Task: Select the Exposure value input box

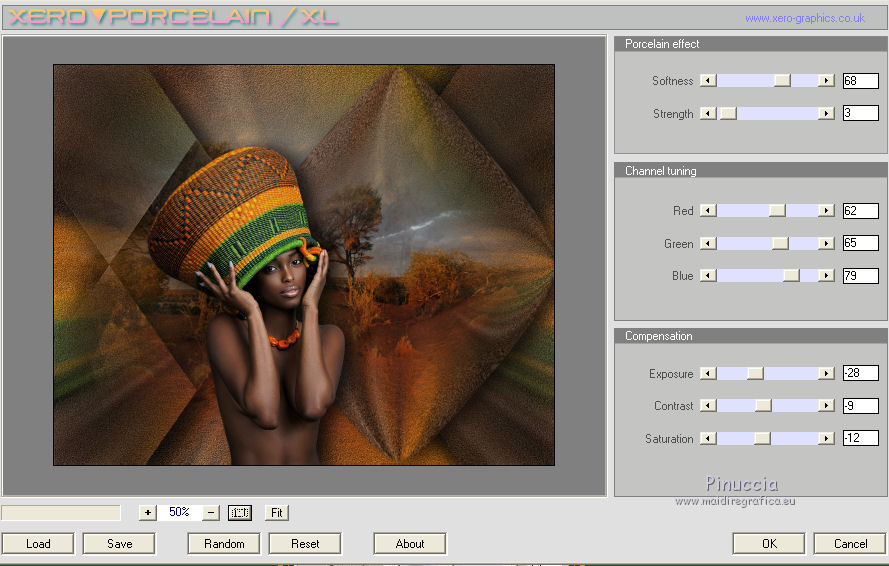Action: pos(860,374)
